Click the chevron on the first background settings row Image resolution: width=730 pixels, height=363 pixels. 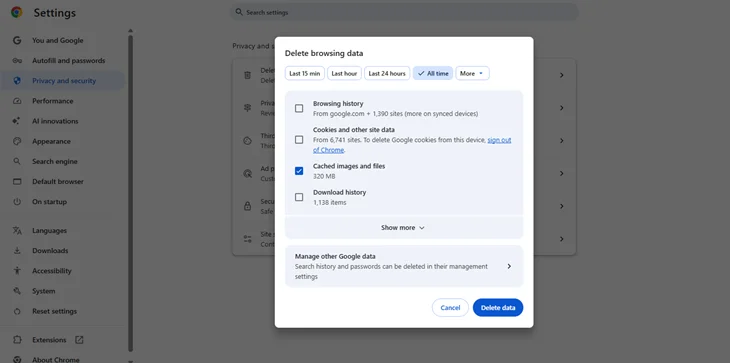561,75
